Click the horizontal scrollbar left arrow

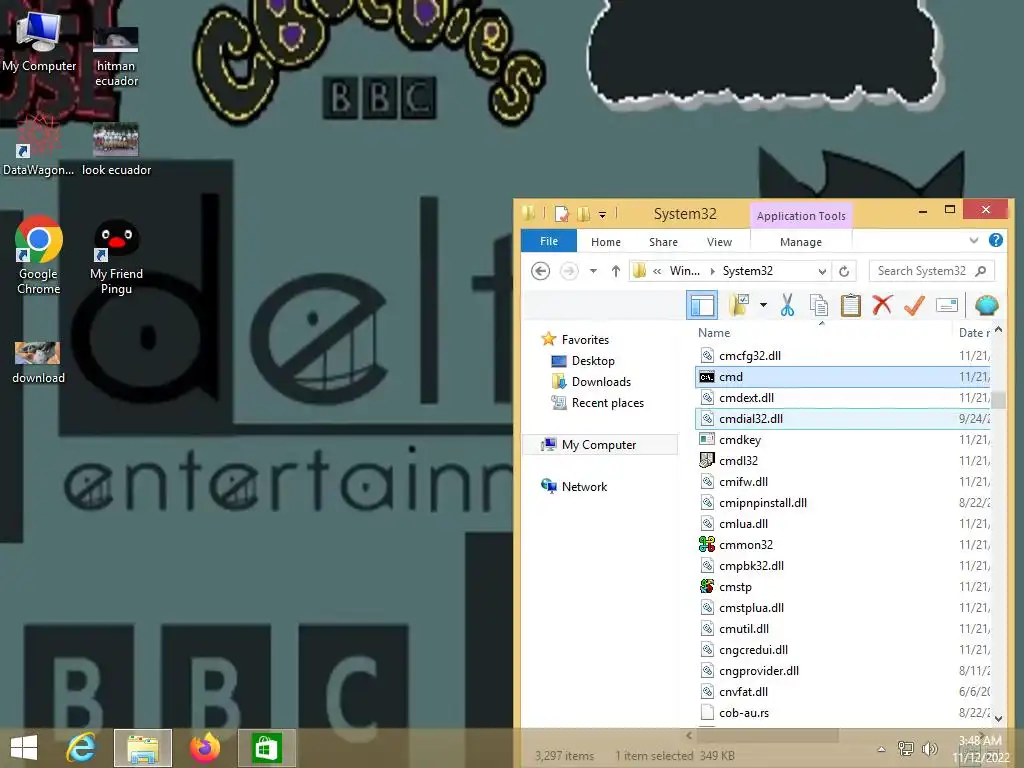pos(688,735)
